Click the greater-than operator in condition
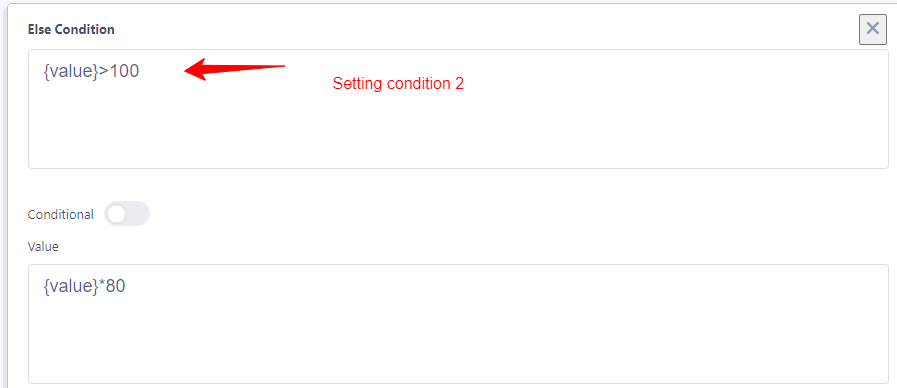897x388 pixels. [x=104, y=72]
